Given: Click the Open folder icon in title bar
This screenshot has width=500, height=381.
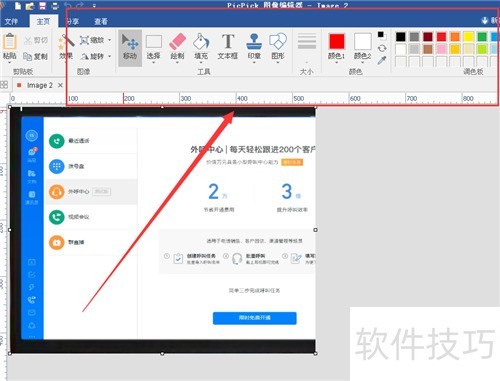Looking at the screenshot, I should coord(30,6).
